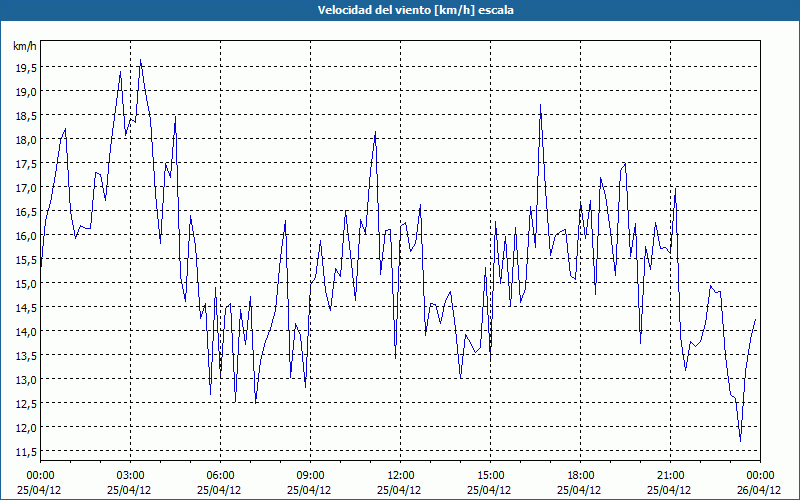The height and width of the screenshot is (500, 800).
Task: Click the 18,5 y-axis label
Action: 25,115
